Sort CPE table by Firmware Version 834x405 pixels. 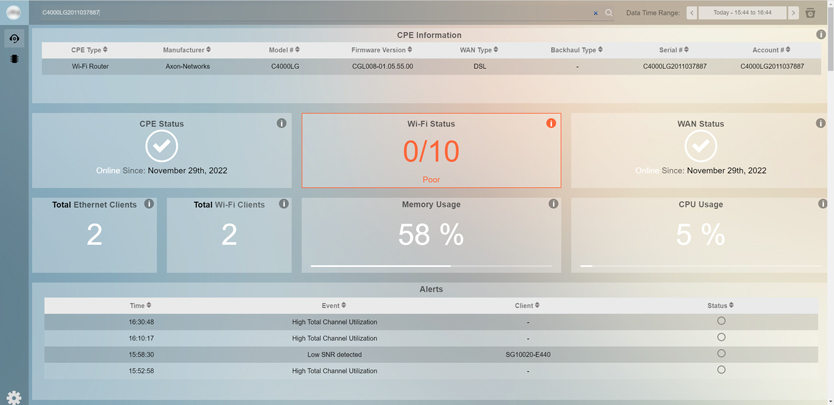(x=381, y=49)
